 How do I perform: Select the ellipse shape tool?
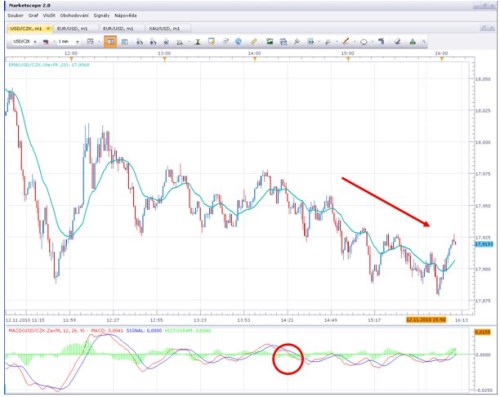[364, 42]
